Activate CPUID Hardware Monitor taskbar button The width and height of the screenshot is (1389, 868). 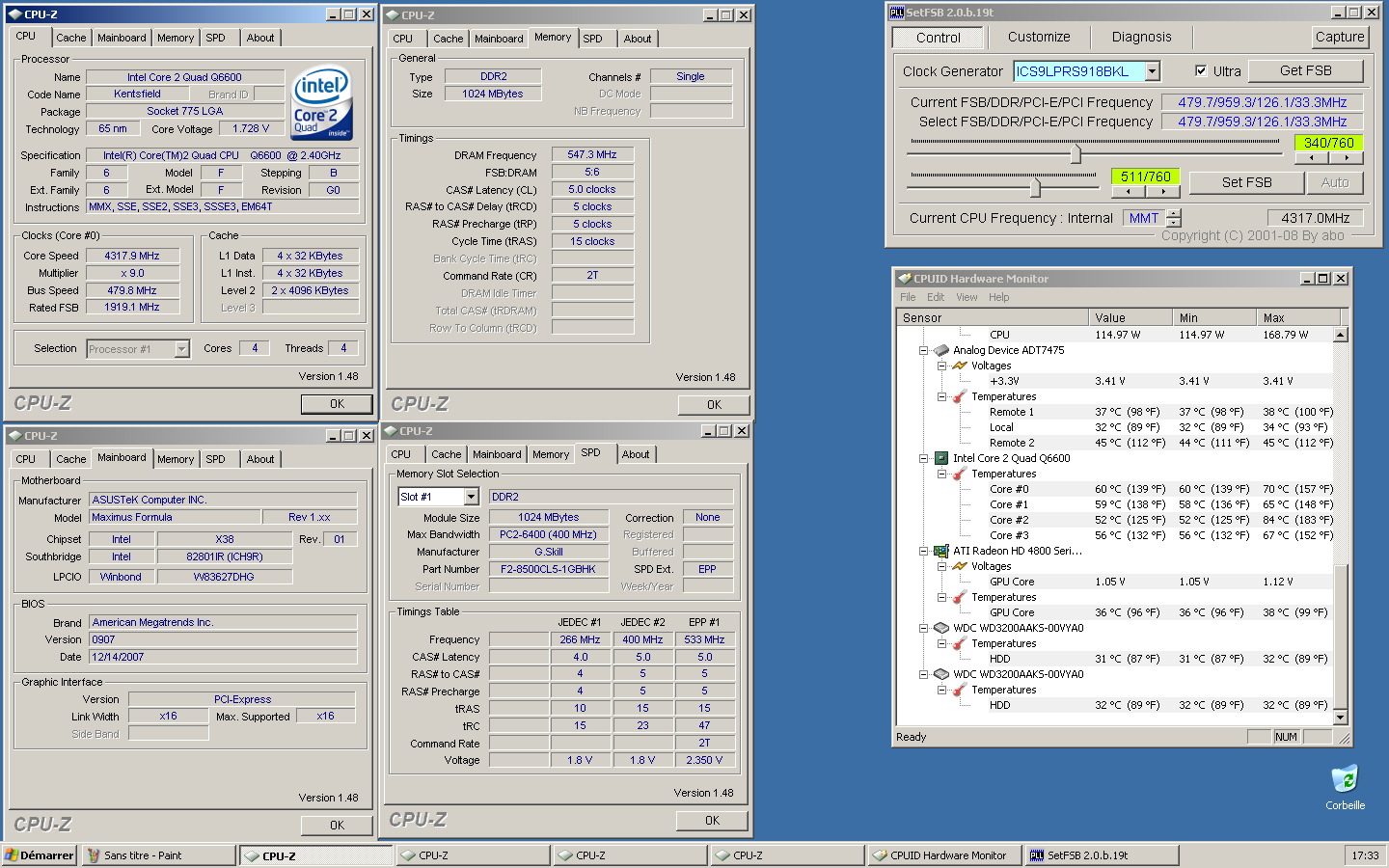click(x=943, y=855)
